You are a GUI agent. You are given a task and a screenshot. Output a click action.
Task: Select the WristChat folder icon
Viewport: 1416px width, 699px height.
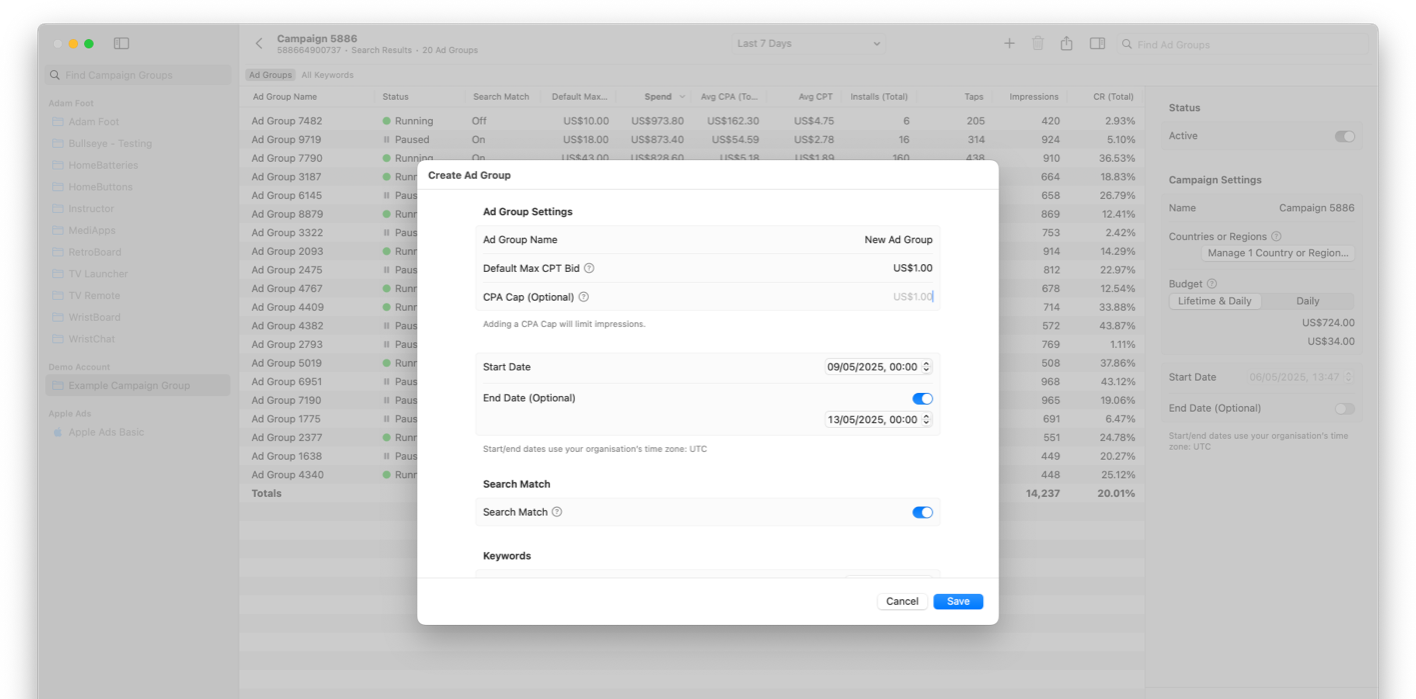pyautogui.click(x=58, y=339)
